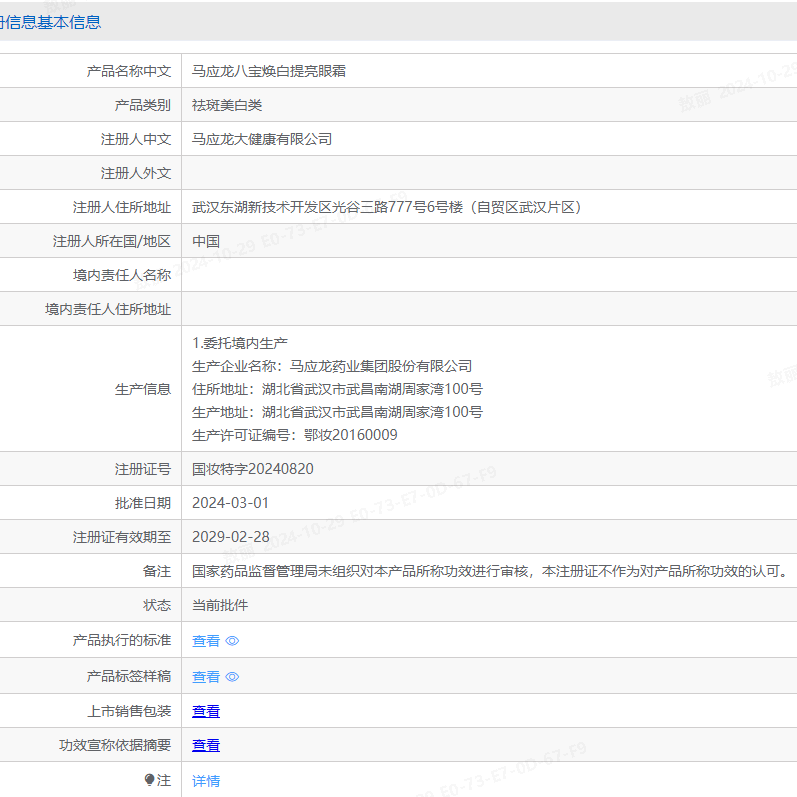Click the 注册人所在国/地区 field label
The width and height of the screenshot is (797, 797).
112,241
